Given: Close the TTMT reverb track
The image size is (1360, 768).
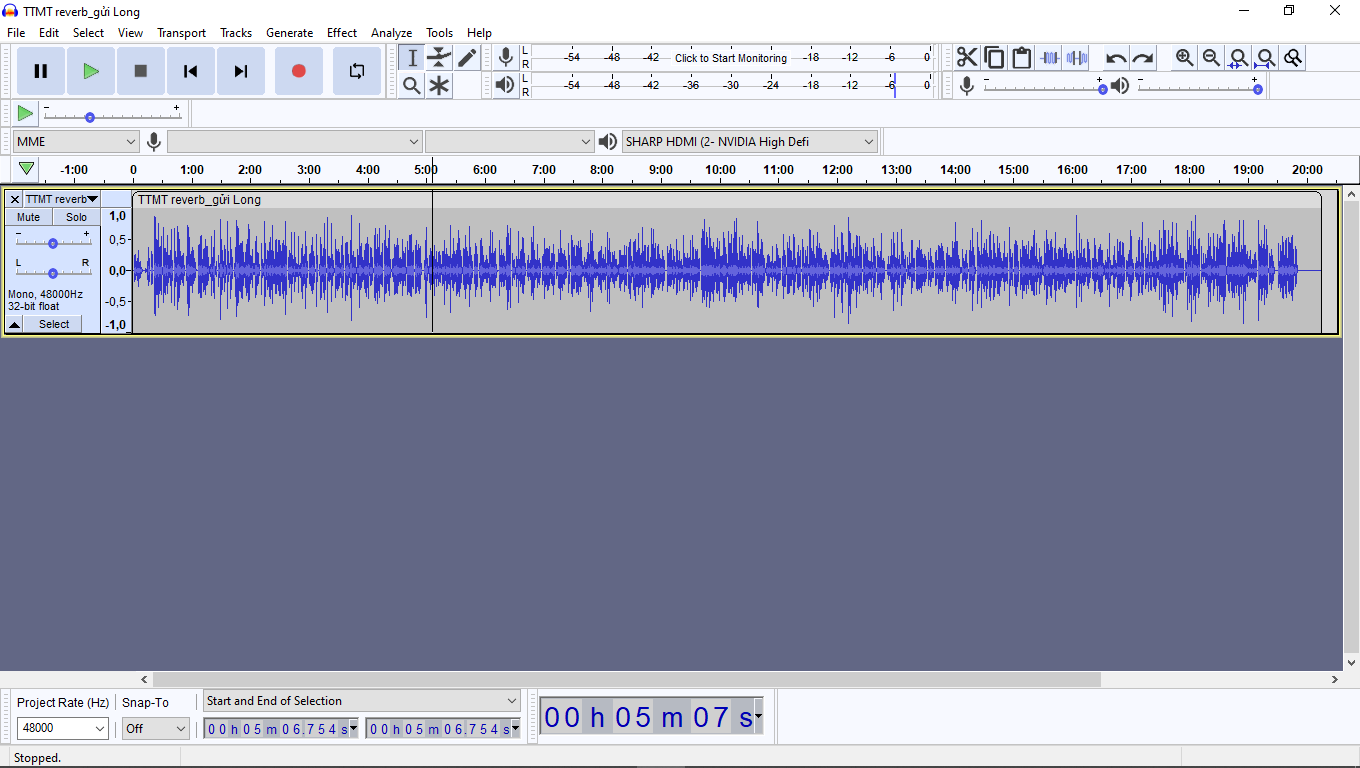Looking at the screenshot, I should 14,199.
